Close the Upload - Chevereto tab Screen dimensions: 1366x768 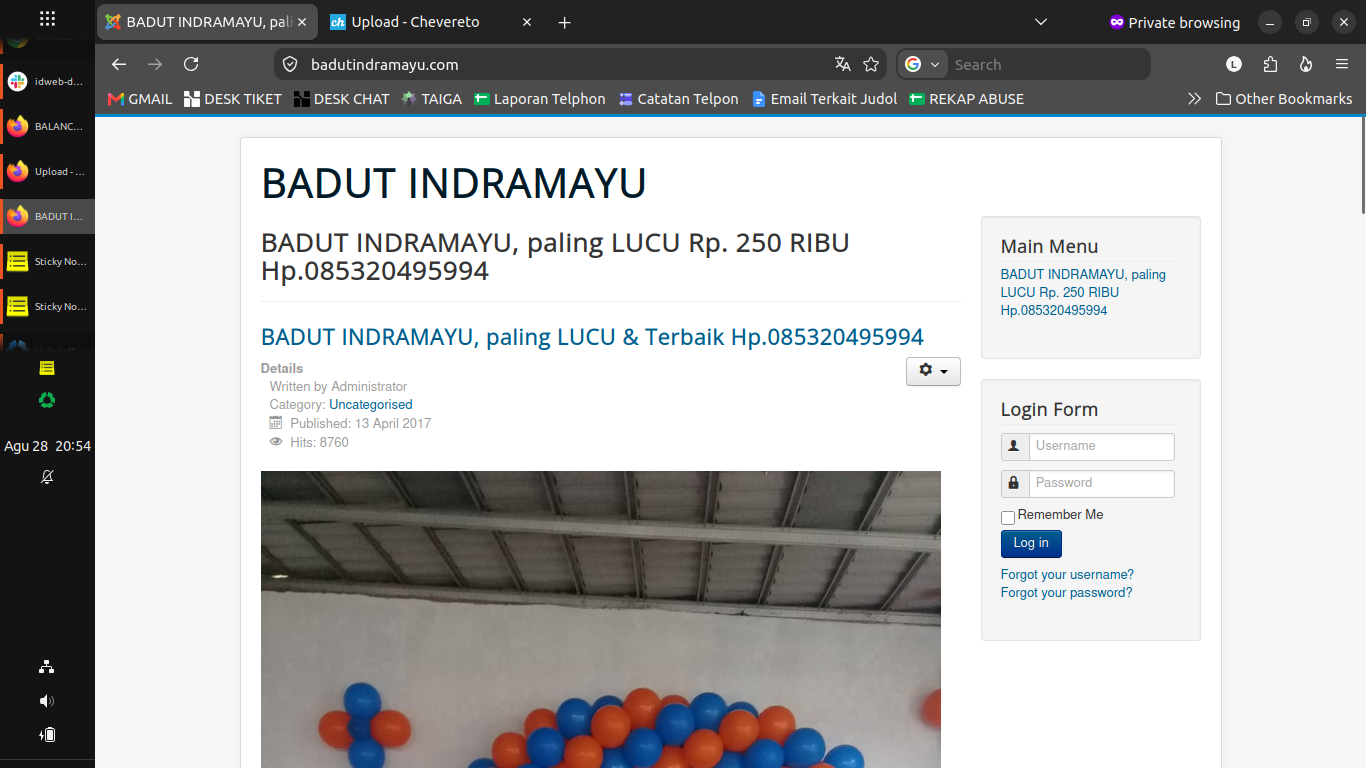[x=527, y=22]
